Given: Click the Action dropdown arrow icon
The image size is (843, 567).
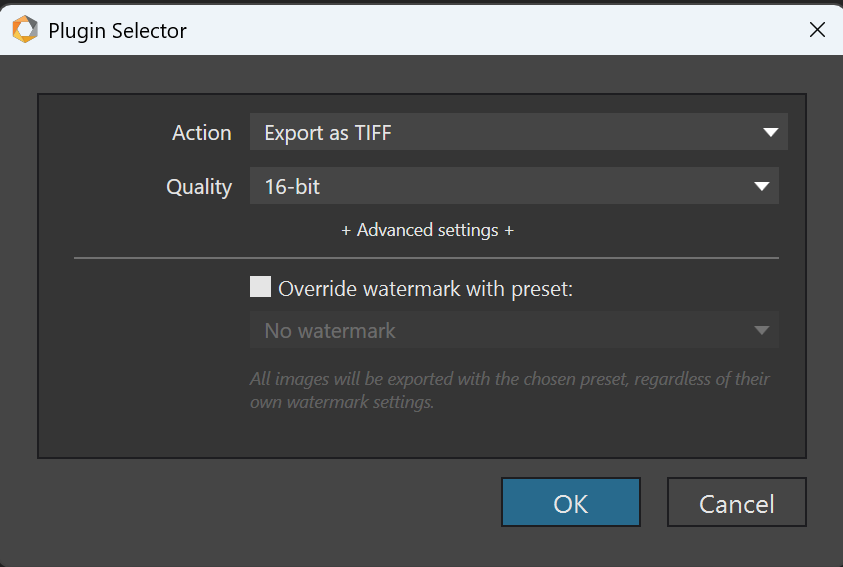Looking at the screenshot, I should coord(770,132).
